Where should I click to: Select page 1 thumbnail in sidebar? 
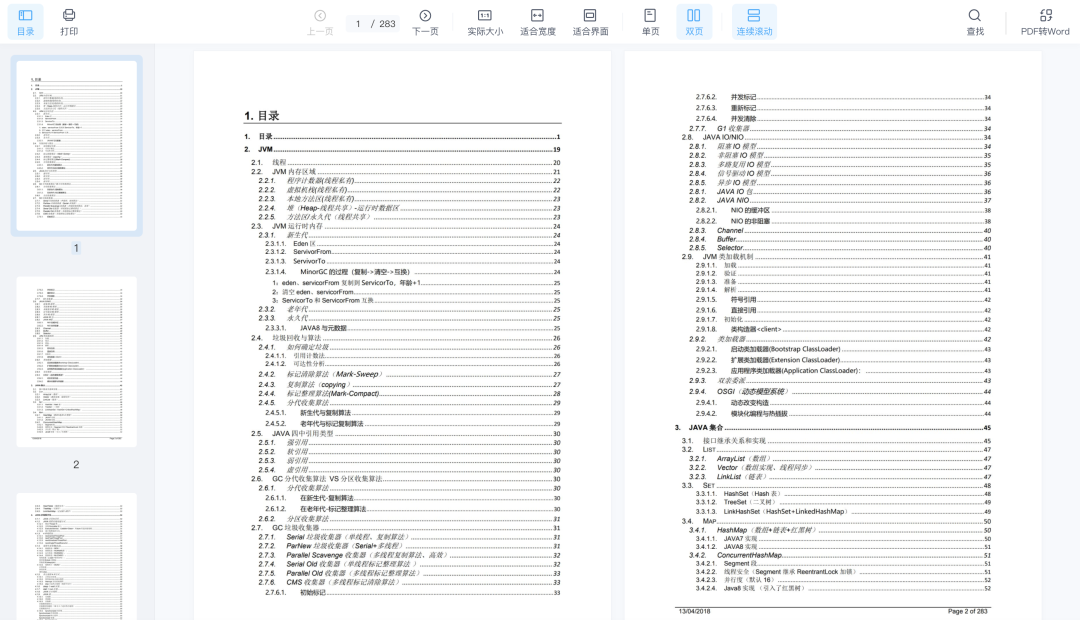tap(76, 146)
